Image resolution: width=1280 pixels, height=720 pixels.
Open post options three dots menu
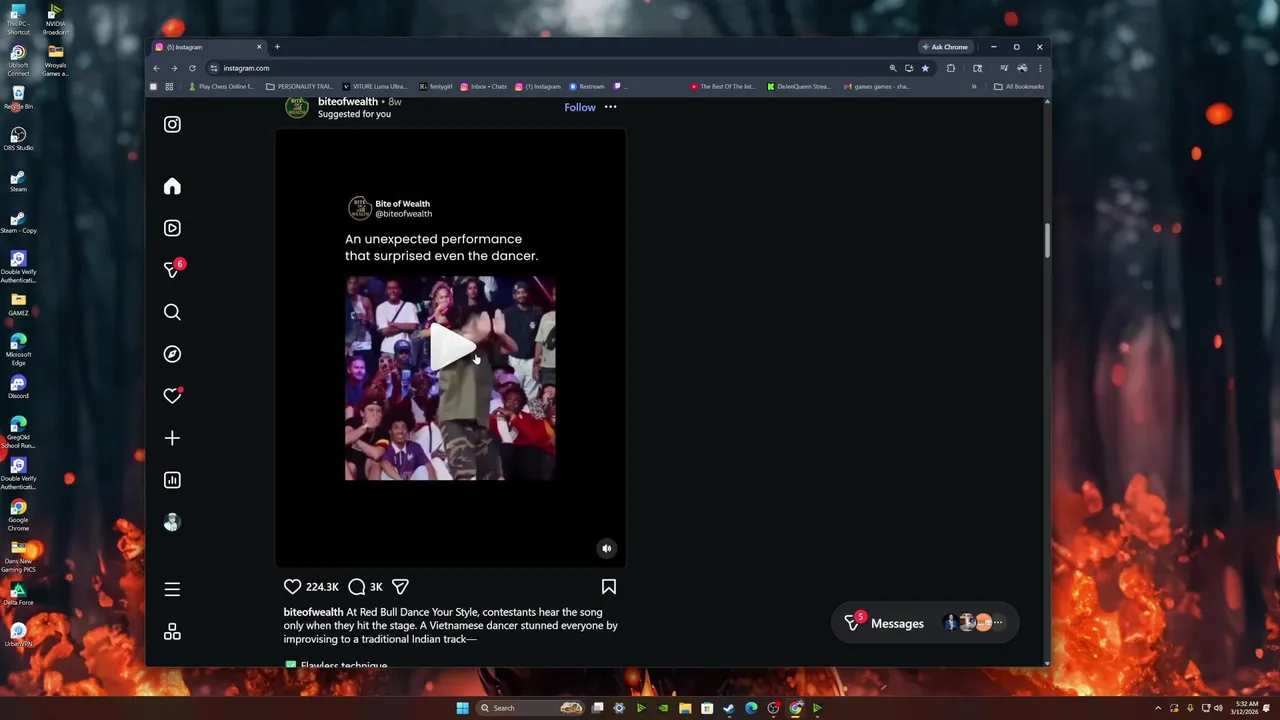pos(610,107)
